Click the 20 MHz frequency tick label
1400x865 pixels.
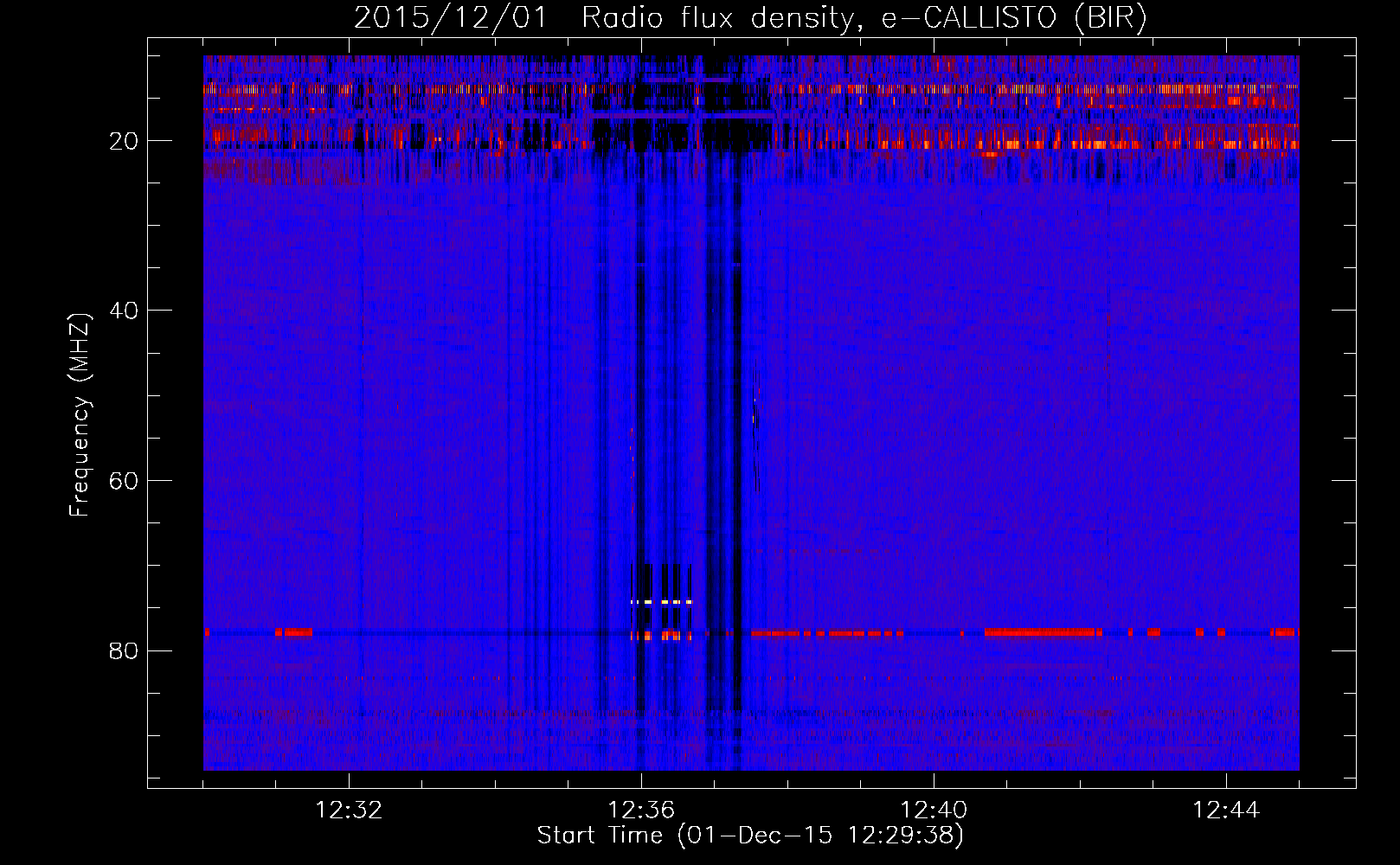(125, 141)
